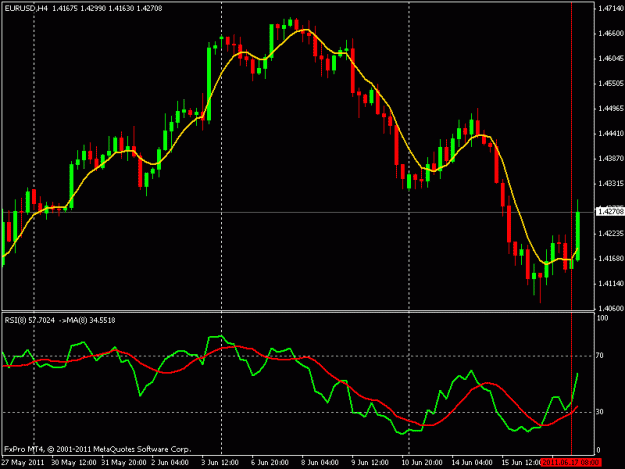Click the highlighted current price tag 1.42708

[x=610, y=211]
